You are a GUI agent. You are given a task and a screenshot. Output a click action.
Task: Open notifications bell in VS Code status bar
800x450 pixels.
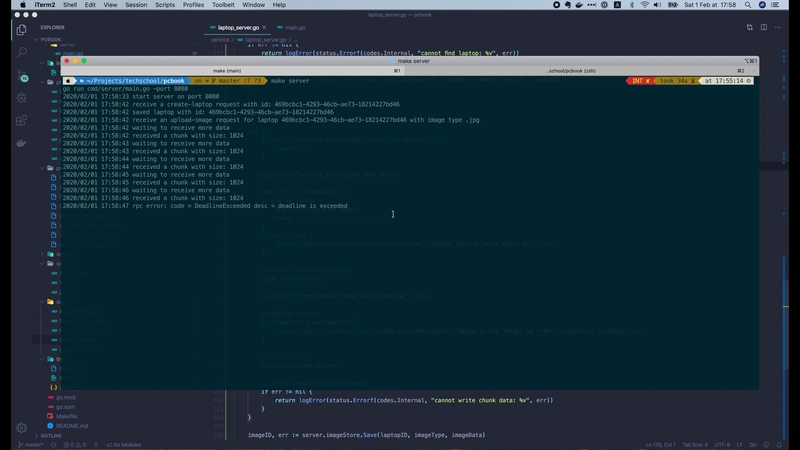point(779,445)
